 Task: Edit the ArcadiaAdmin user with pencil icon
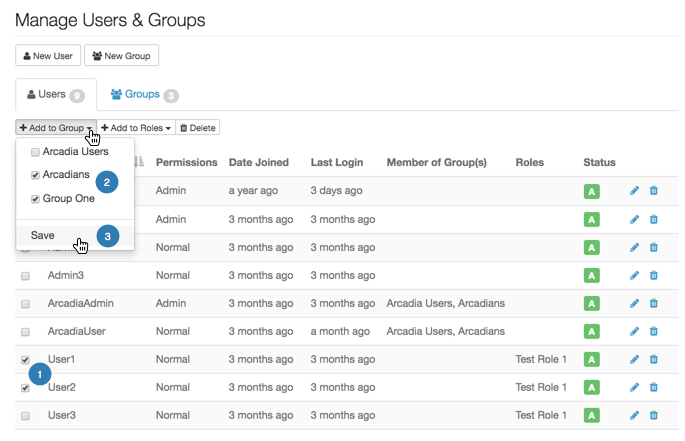click(634, 303)
